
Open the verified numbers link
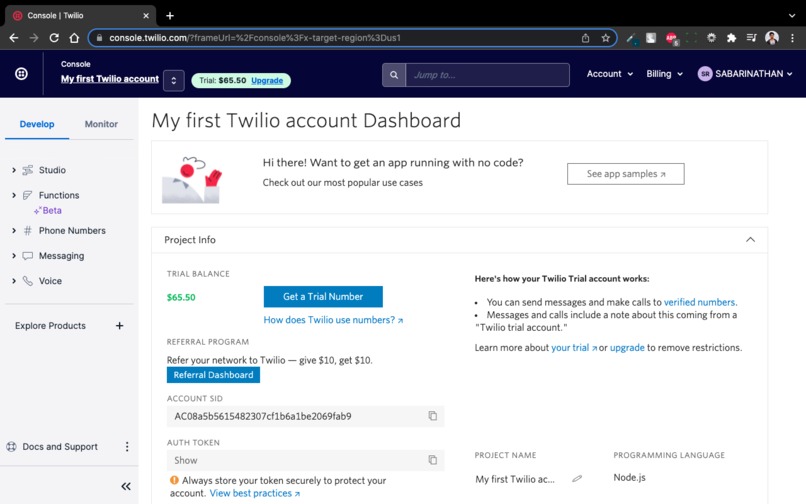point(700,302)
